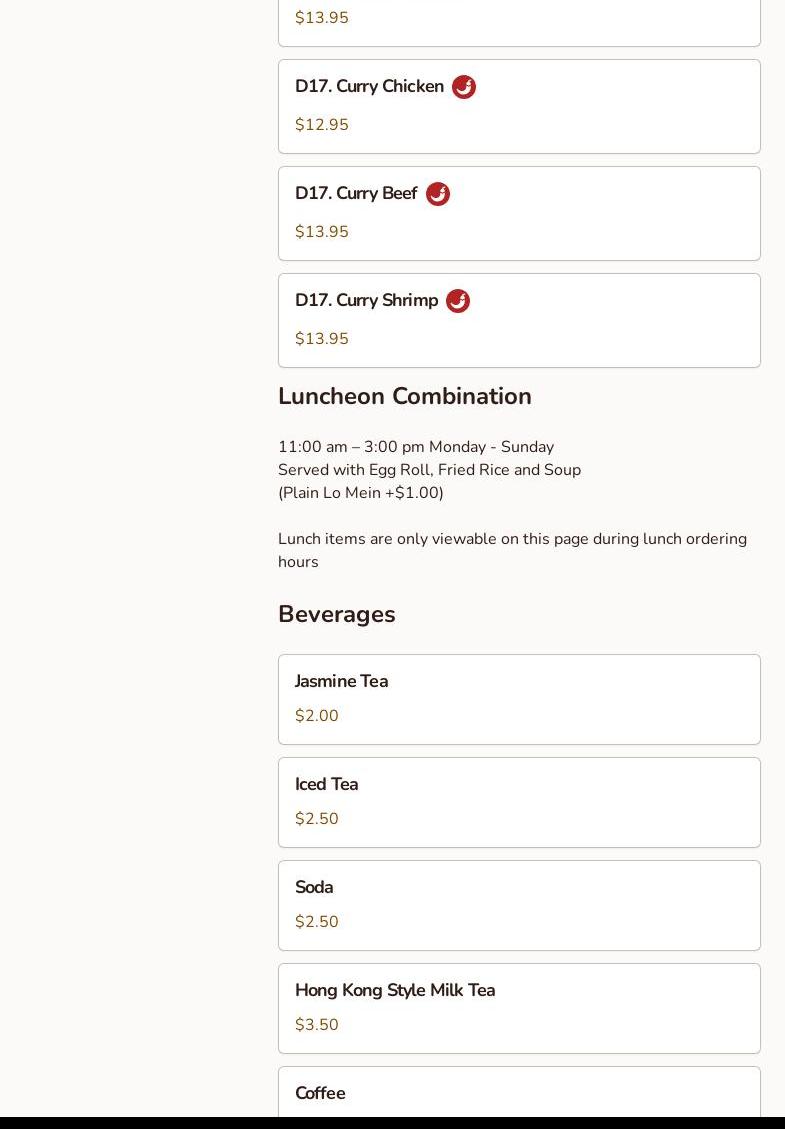
Task: Click the Luncheon Combination section heading
Action: [x=404, y=396]
